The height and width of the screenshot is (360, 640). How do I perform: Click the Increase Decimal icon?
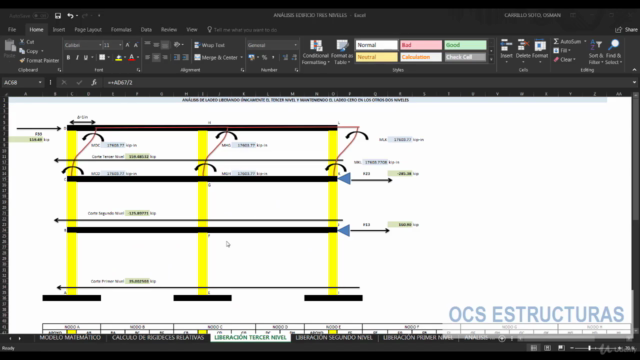(285, 58)
